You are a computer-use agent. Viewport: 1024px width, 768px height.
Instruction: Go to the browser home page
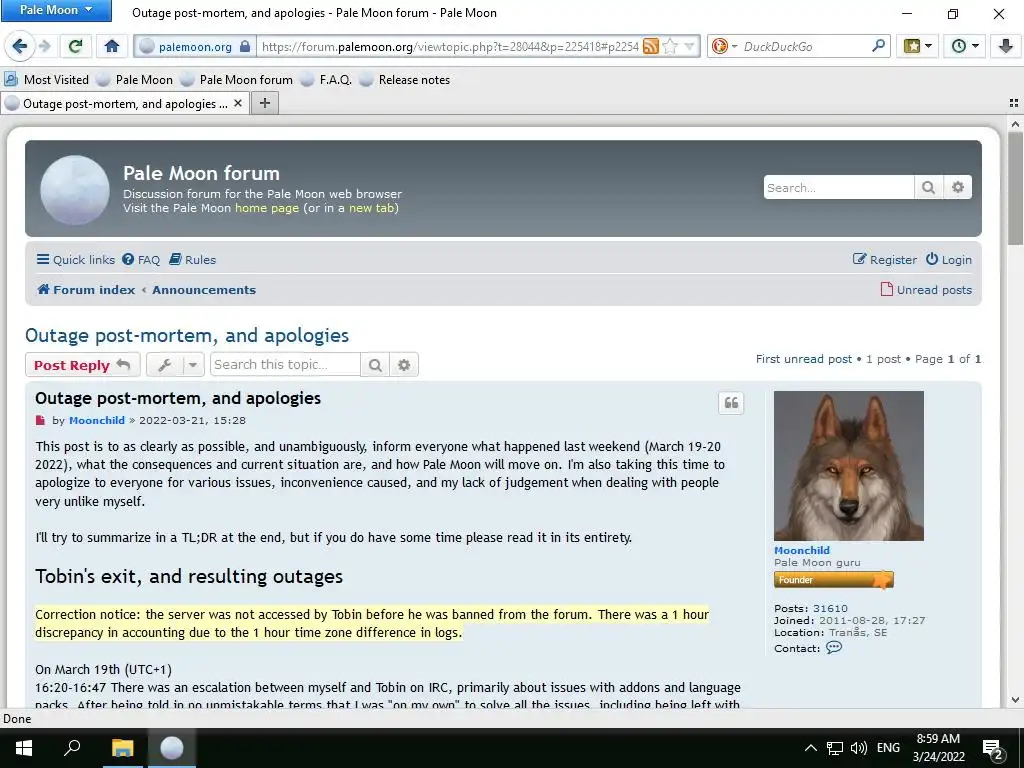112,46
